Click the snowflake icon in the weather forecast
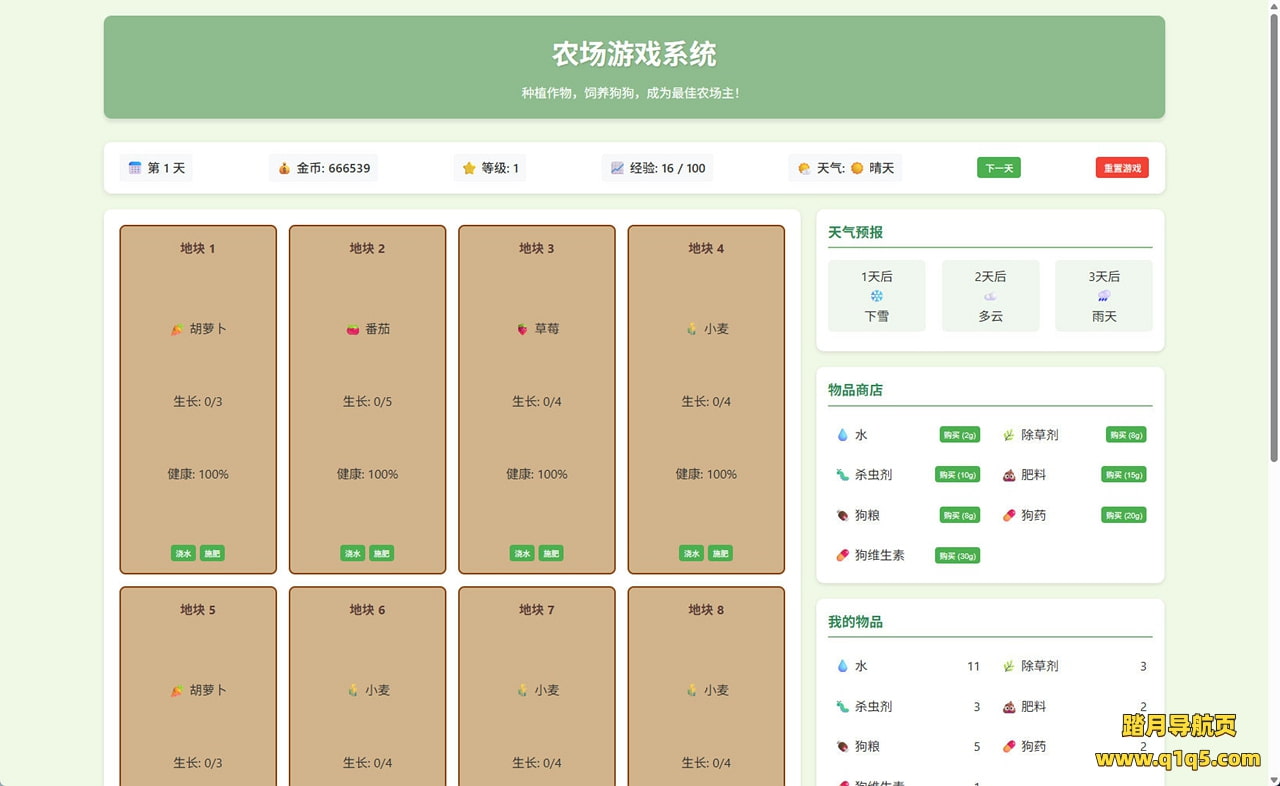This screenshot has height=786, width=1280. (x=877, y=296)
